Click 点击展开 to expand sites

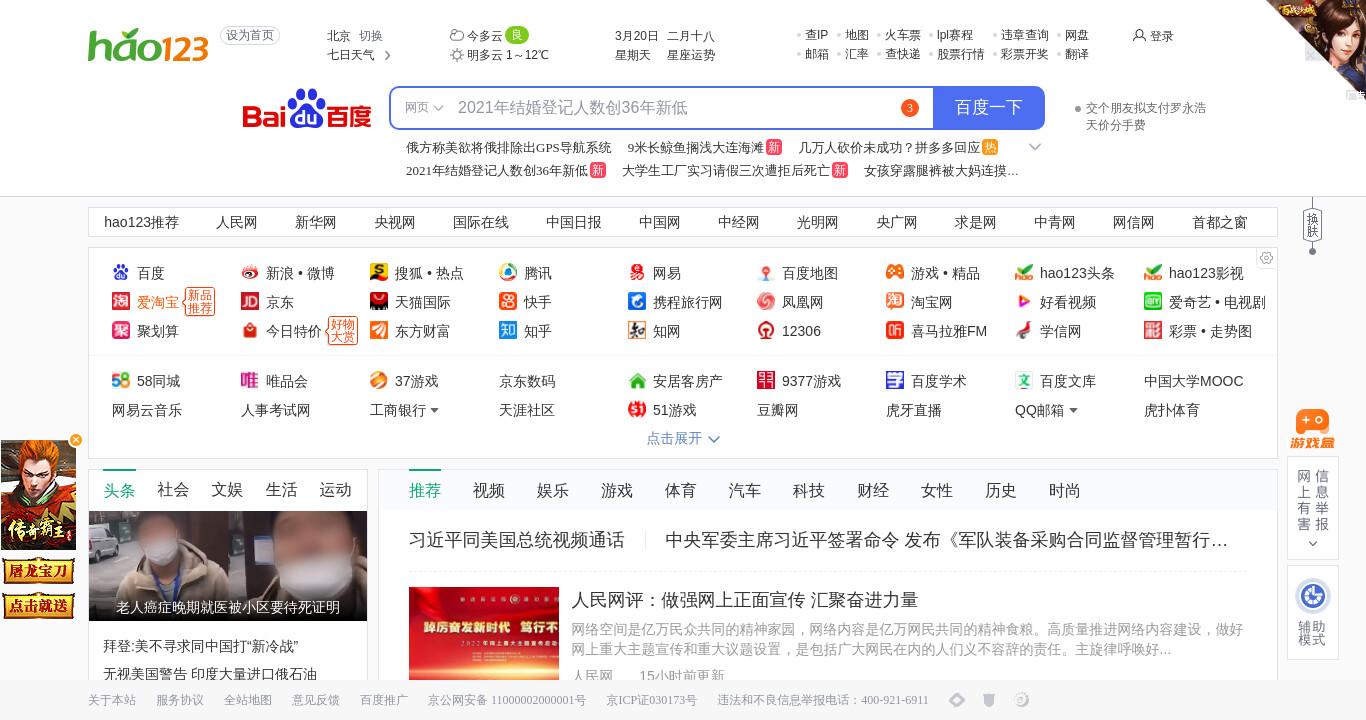(683, 438)
